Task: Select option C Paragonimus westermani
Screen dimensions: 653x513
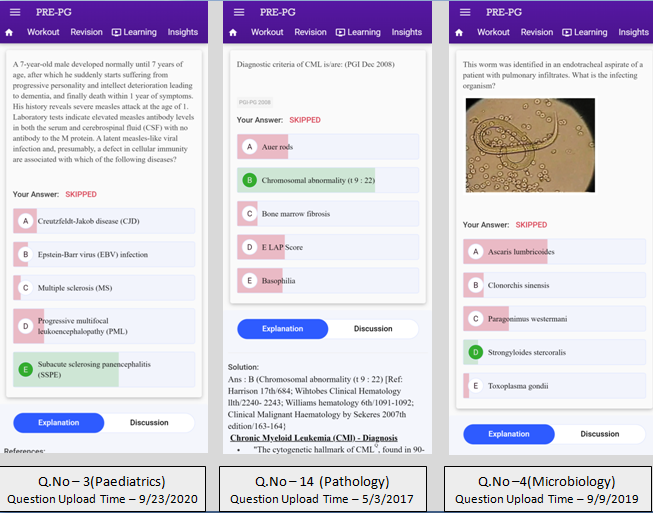Action: (554, 319)
